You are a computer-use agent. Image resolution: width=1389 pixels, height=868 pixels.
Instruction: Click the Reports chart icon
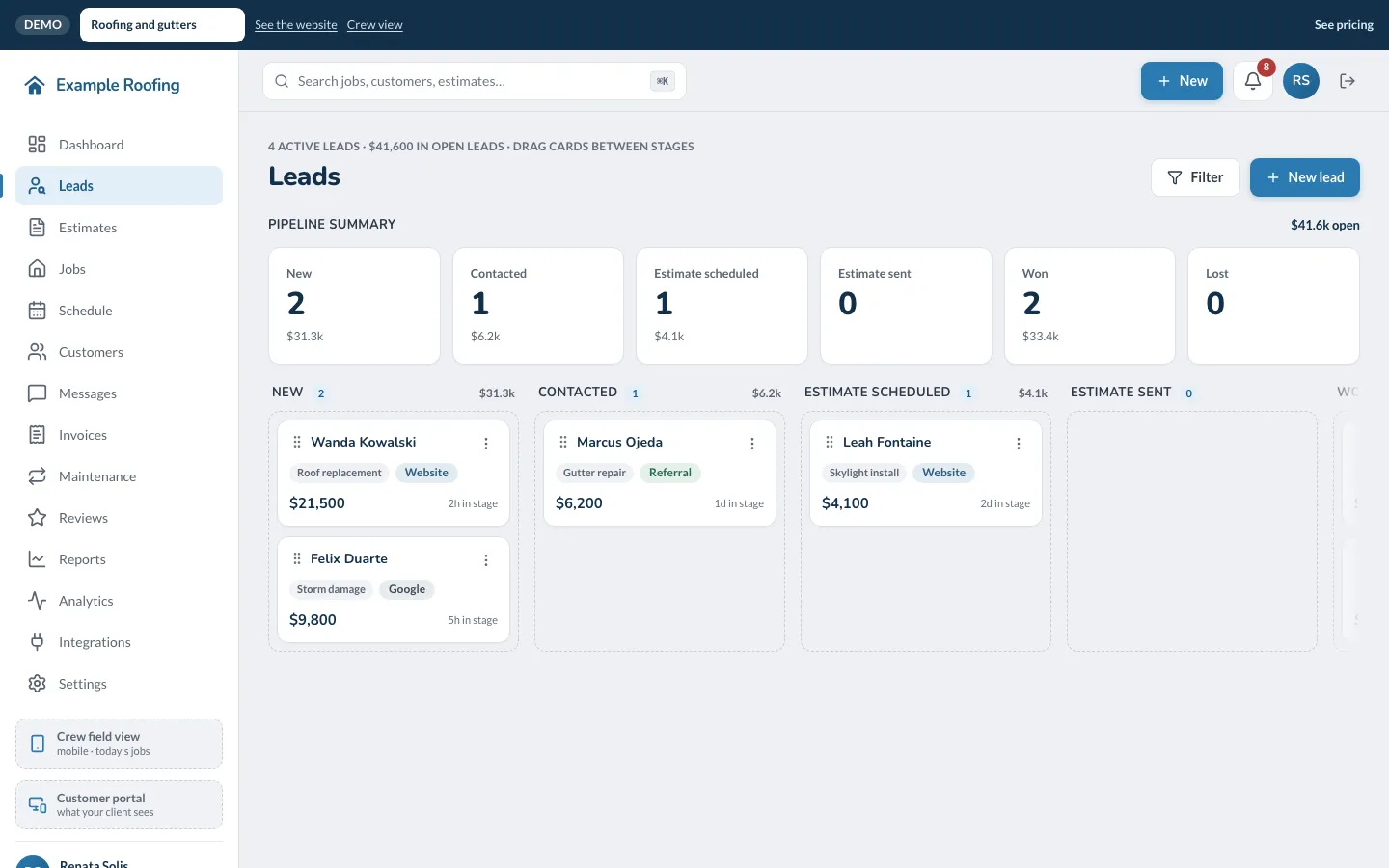coord(37,559)
